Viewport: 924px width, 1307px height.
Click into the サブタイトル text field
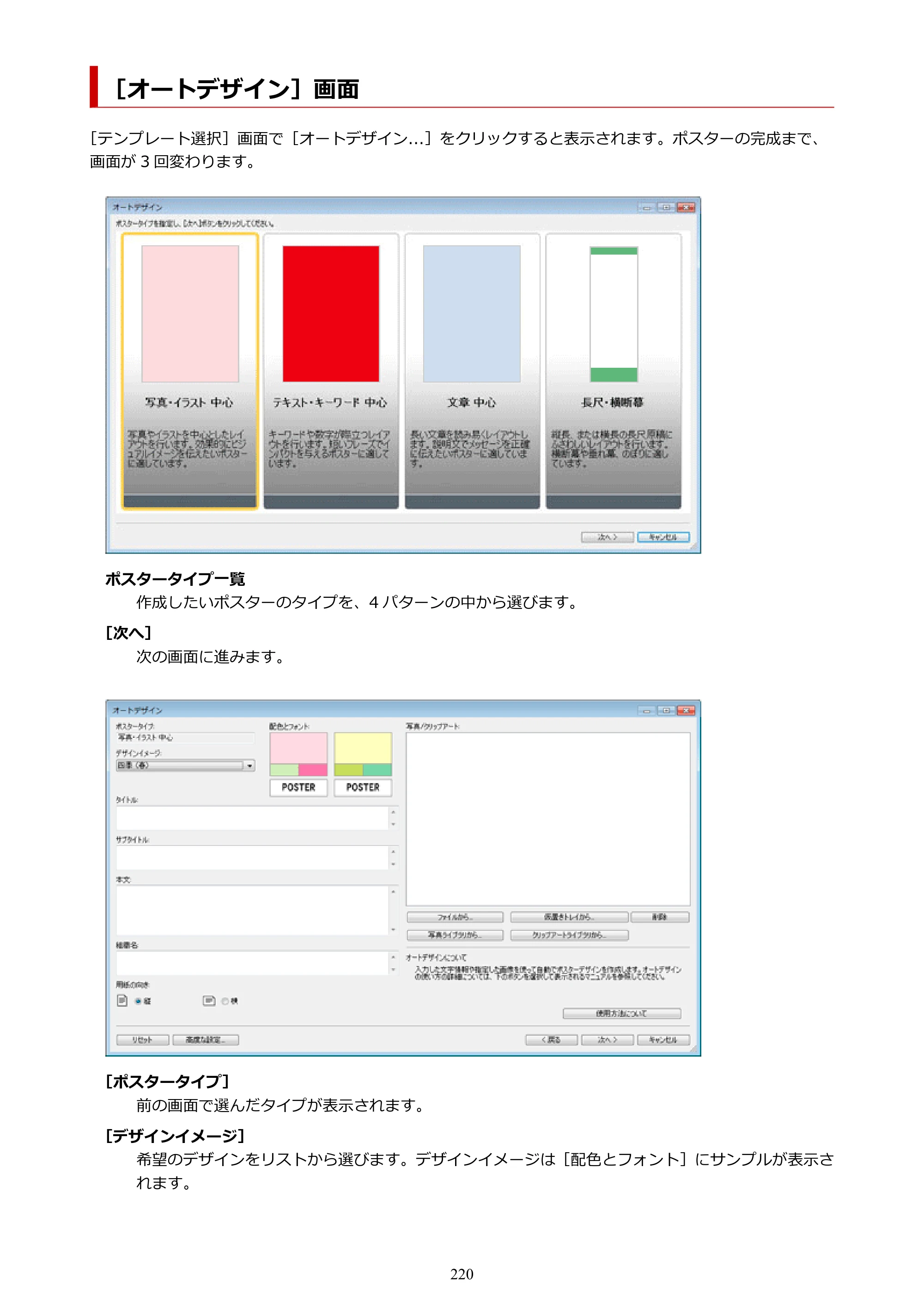pyautogui.click(x=252, y=857)
